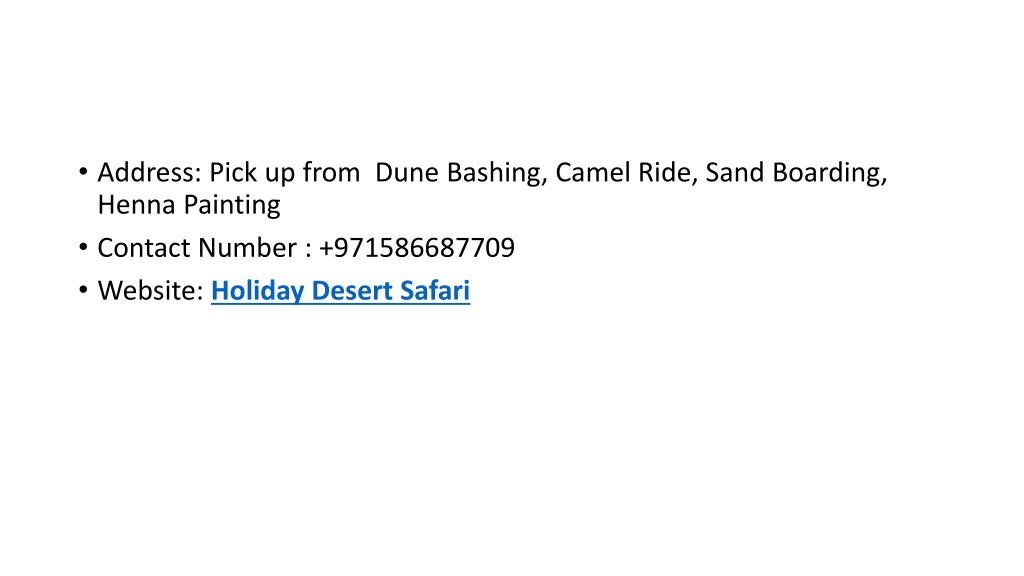Click the phone number +971586687709
The image size is (1024, 576).
(x=417, y=248)
